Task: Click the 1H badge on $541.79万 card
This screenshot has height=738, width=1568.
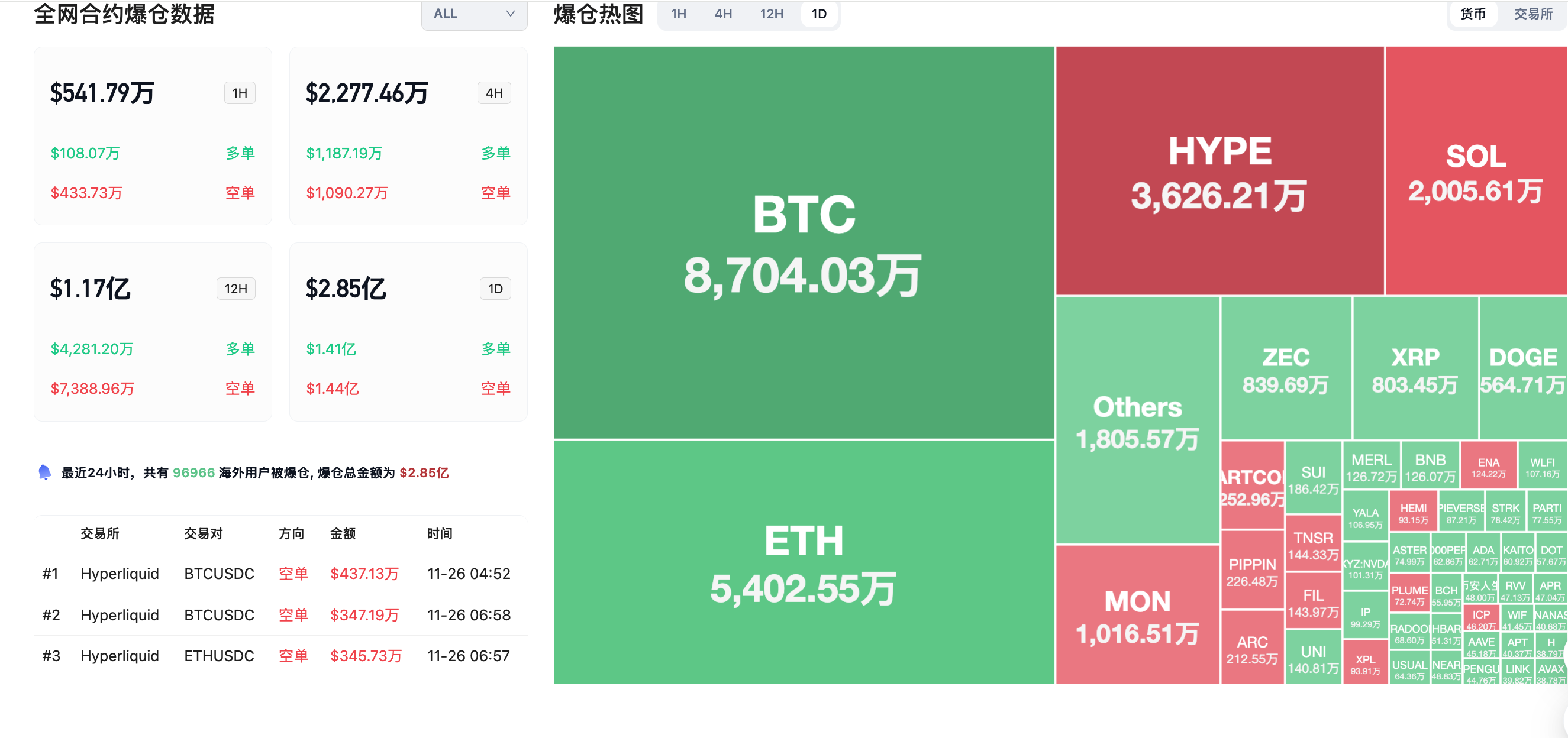Action: coord(240,93)
